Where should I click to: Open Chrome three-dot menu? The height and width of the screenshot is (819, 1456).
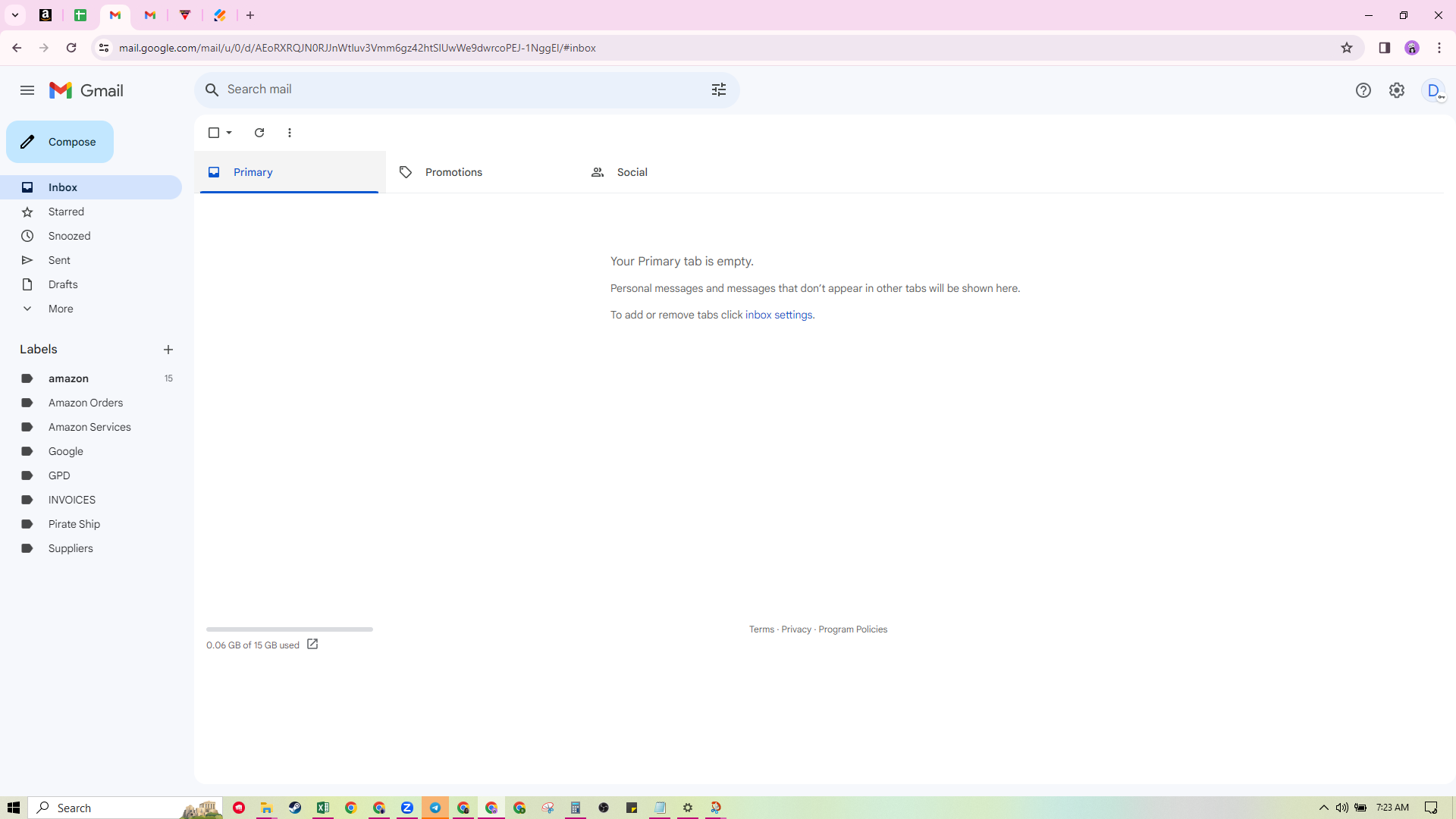click(x=1439, y=48)
